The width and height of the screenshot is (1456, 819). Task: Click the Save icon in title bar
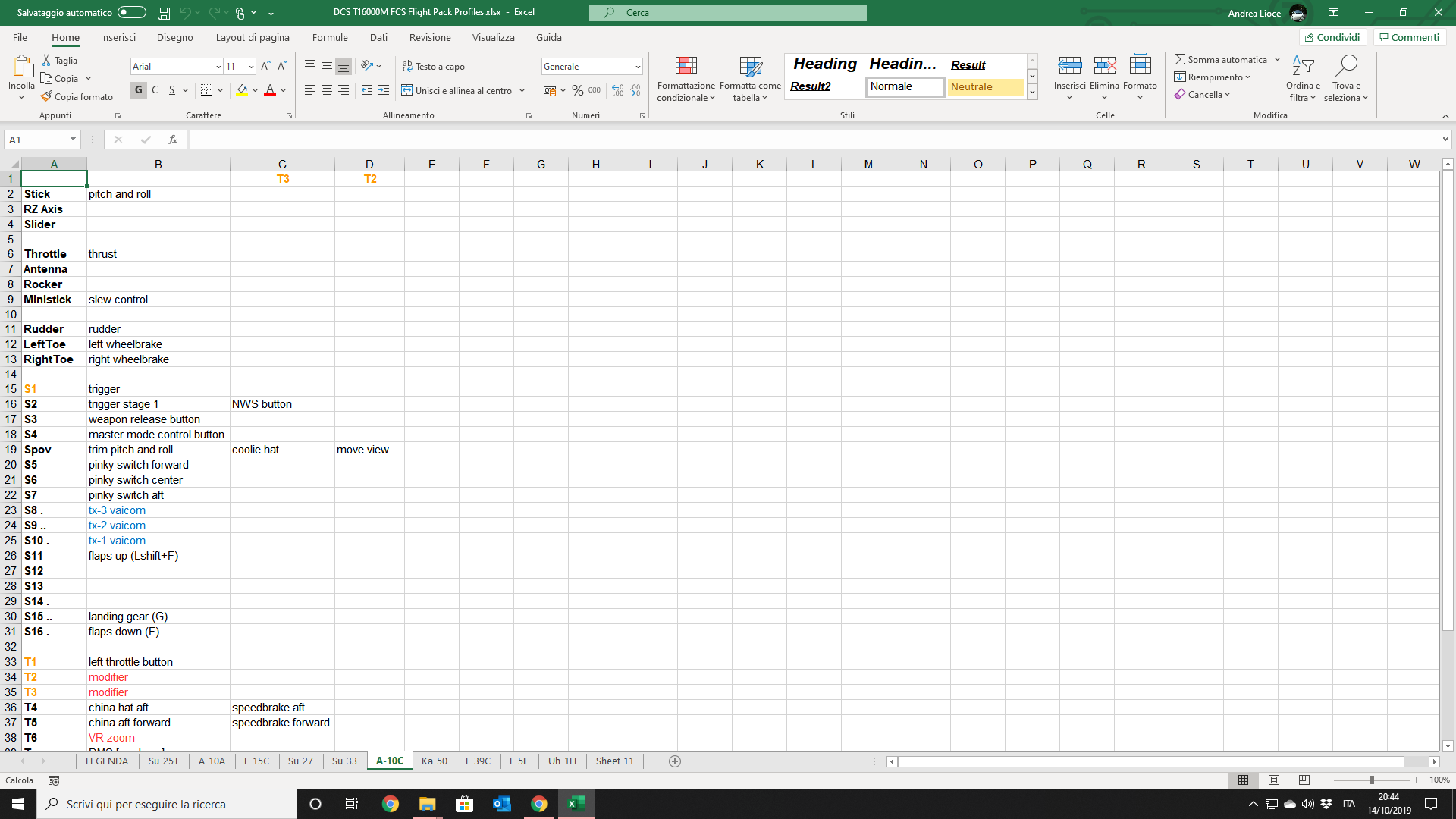[x=164, y=12]
